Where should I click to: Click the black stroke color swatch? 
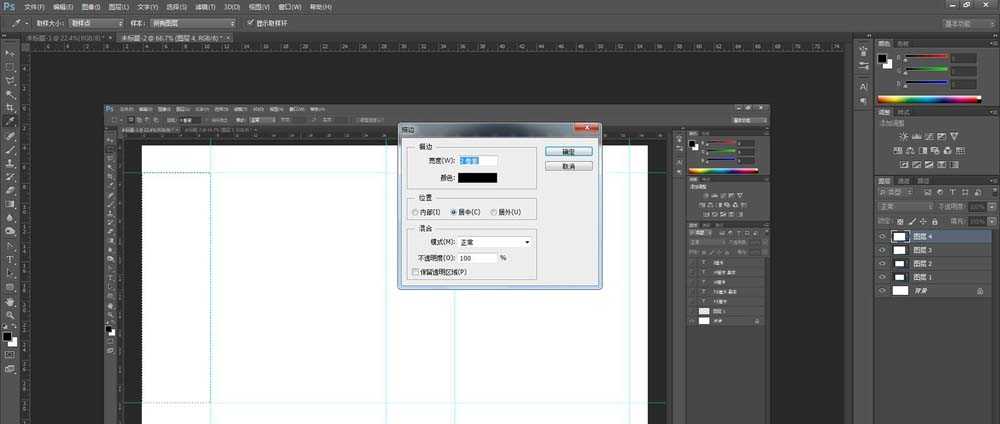(477, 177)
